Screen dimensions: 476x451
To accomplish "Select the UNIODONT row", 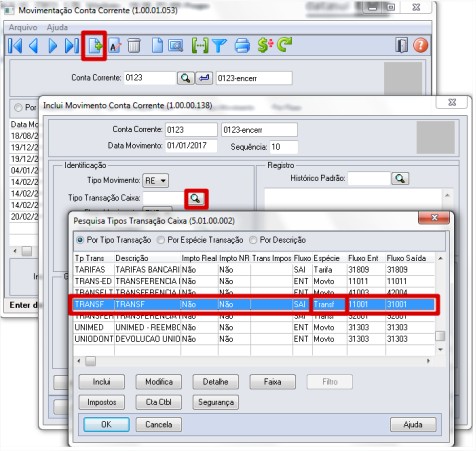I will click(254, 339).
